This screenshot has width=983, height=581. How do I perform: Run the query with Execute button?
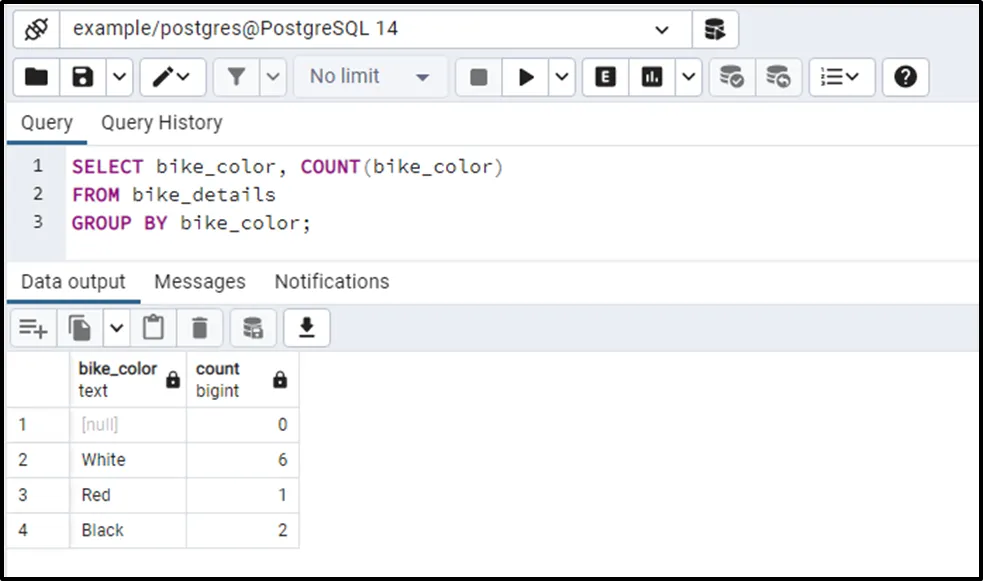(x=525, y=77)
